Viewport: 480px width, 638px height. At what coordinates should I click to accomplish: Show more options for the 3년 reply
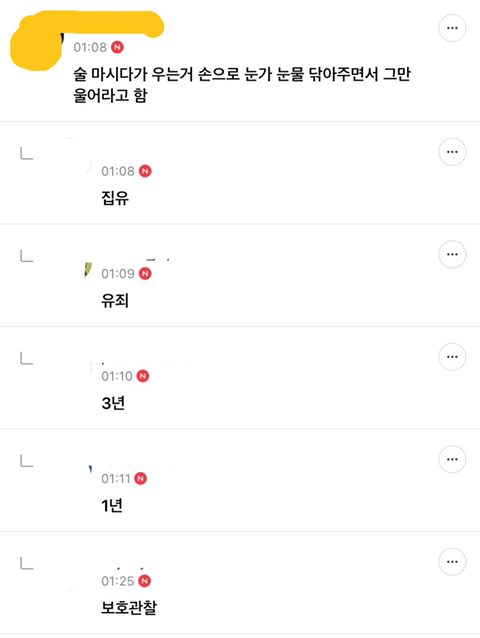[452, 357]
